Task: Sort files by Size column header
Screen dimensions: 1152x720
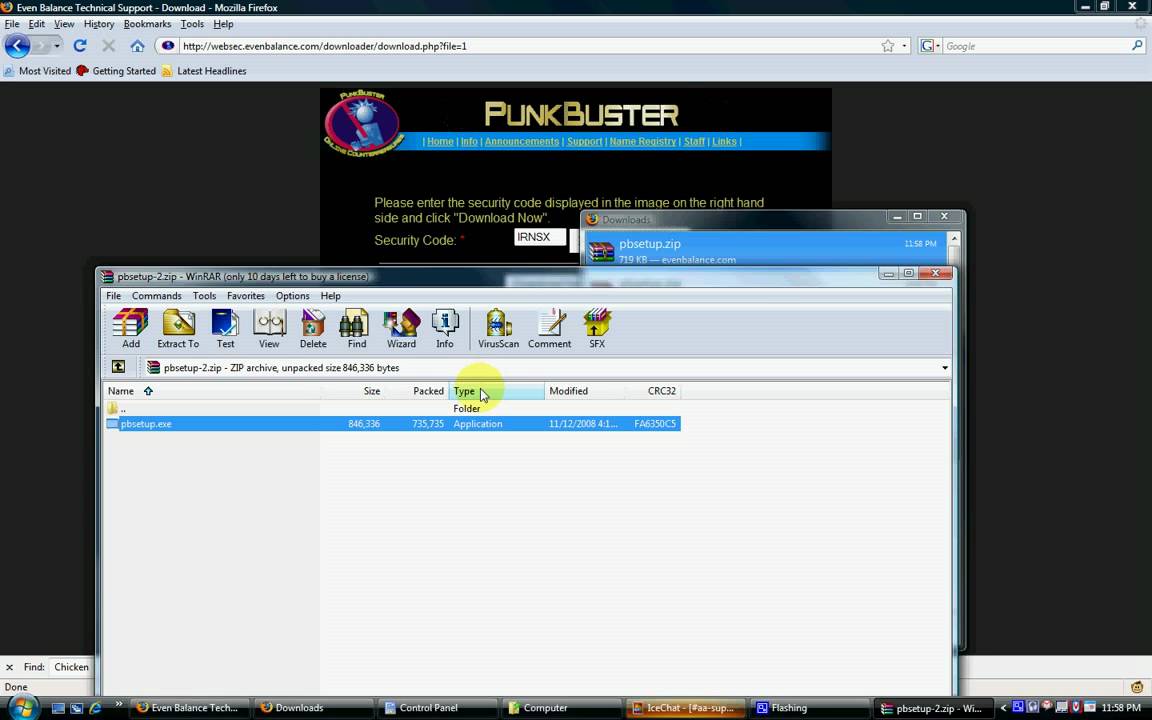Action: [353, 391]
